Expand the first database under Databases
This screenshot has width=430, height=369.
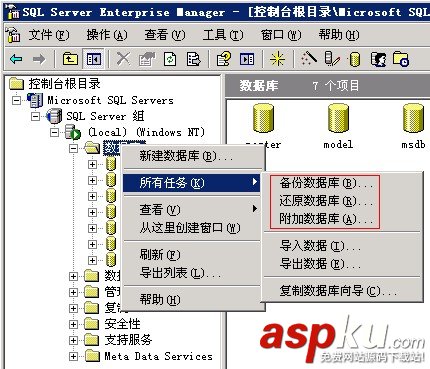pos(92,164)
